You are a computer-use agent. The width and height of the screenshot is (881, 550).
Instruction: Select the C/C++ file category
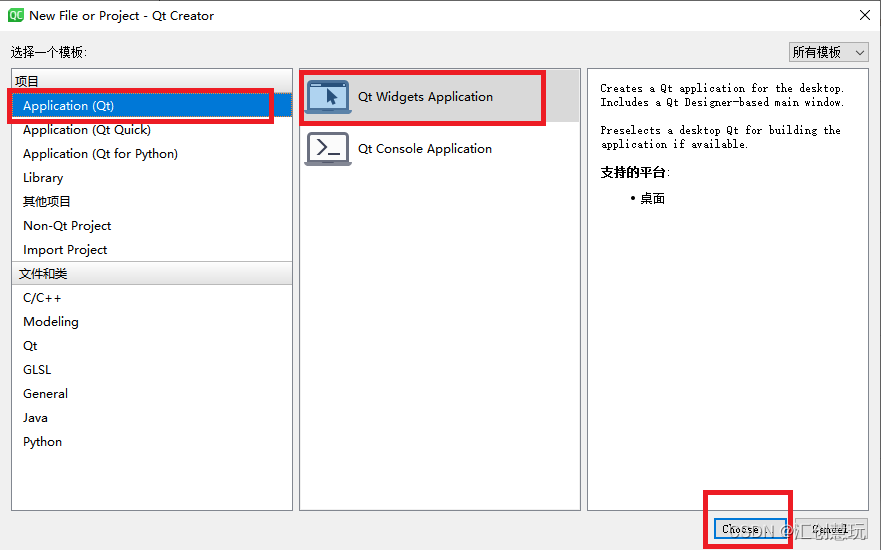[152, 298]
